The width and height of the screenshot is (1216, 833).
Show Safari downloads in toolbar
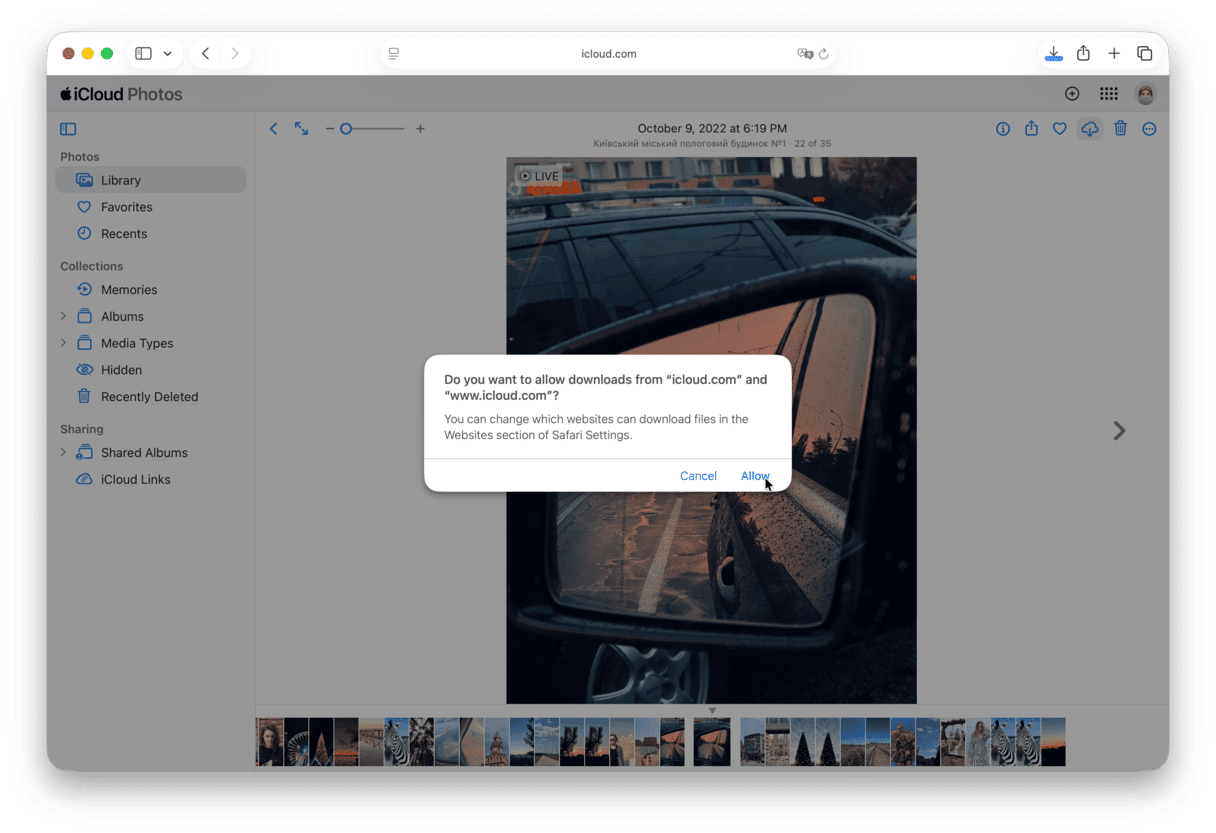pos(1053,54)
